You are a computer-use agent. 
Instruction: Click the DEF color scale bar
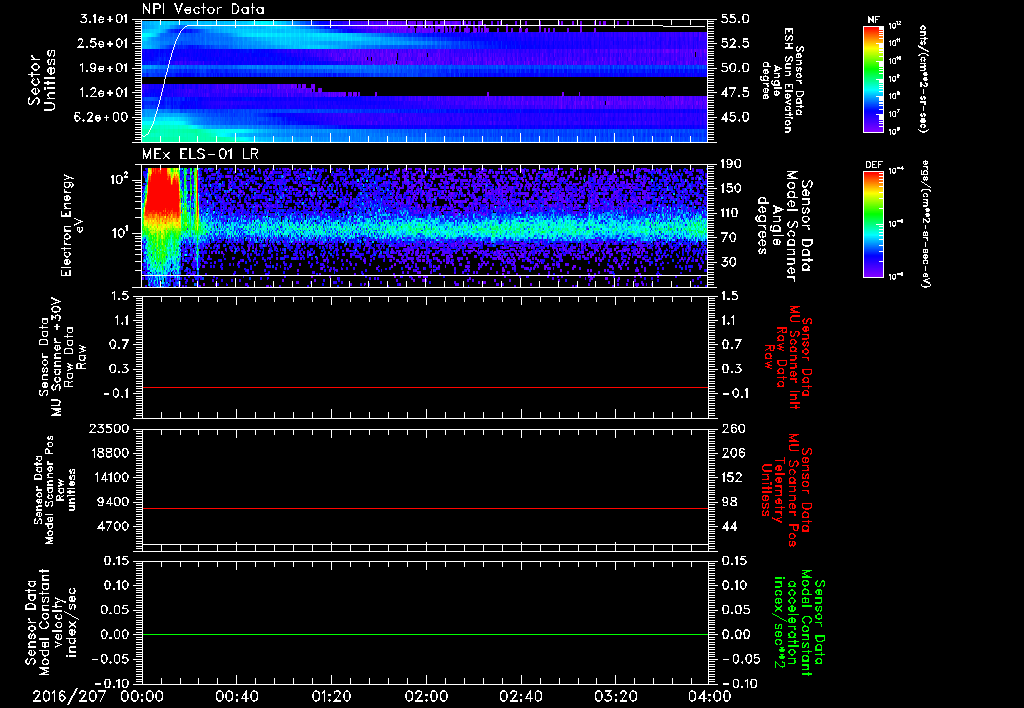point(871,224)
